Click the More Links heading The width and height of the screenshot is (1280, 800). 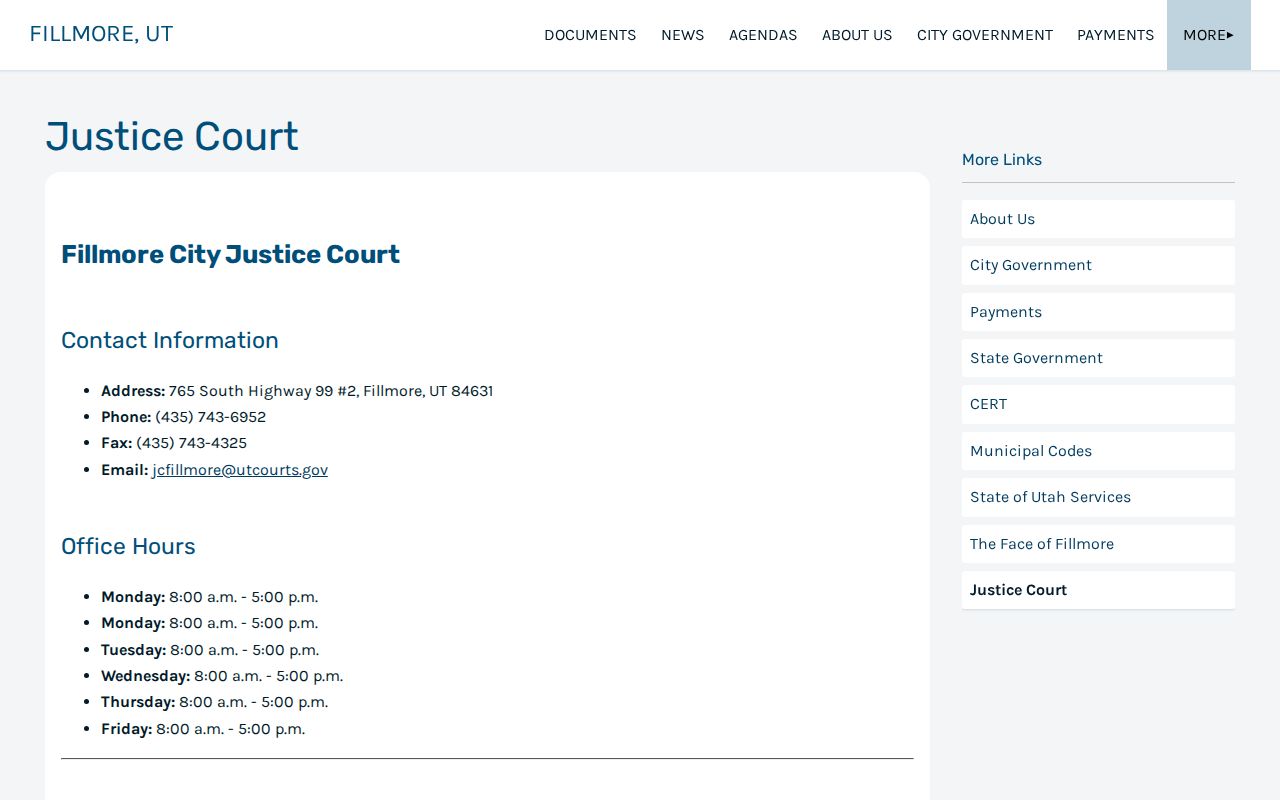tap(1002, 160)
